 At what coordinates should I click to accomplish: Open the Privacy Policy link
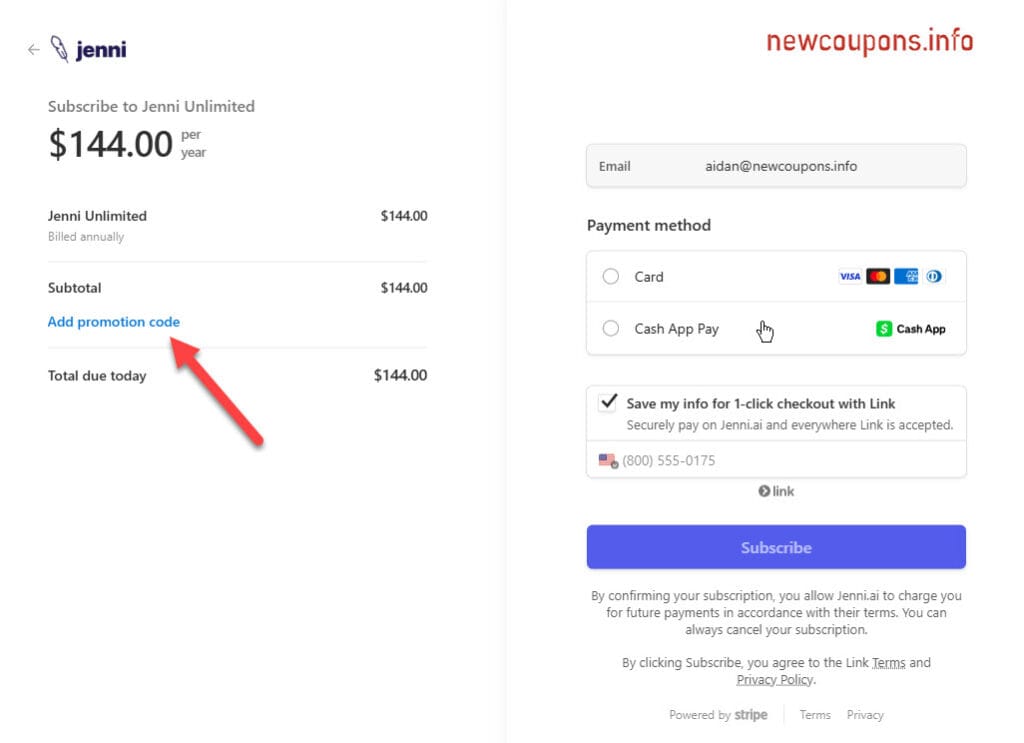click(x=775, y=680)
